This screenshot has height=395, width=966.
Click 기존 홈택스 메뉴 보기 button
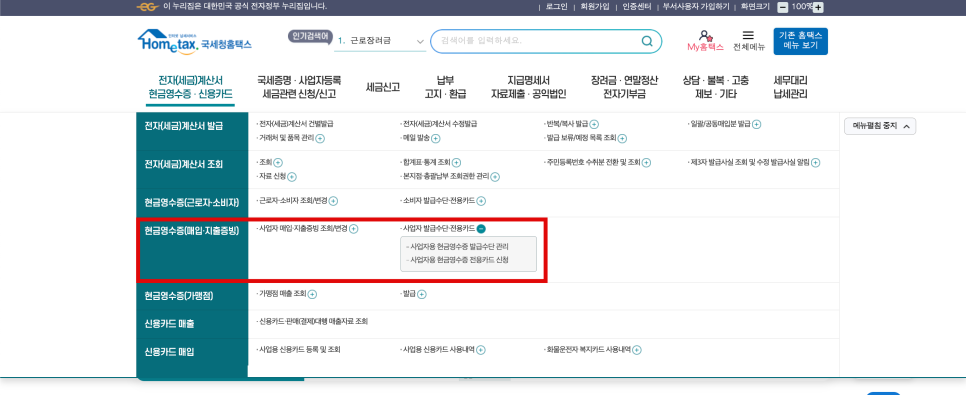(x=800, y=41)
